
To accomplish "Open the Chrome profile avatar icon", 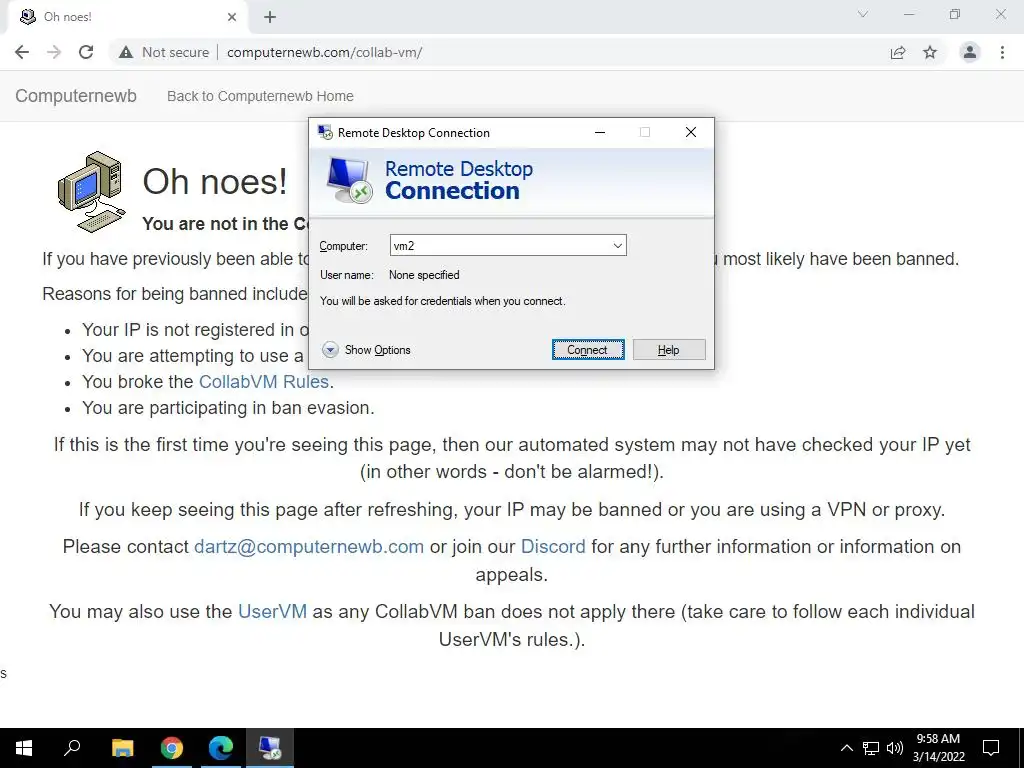I will [x=970, y=52].
